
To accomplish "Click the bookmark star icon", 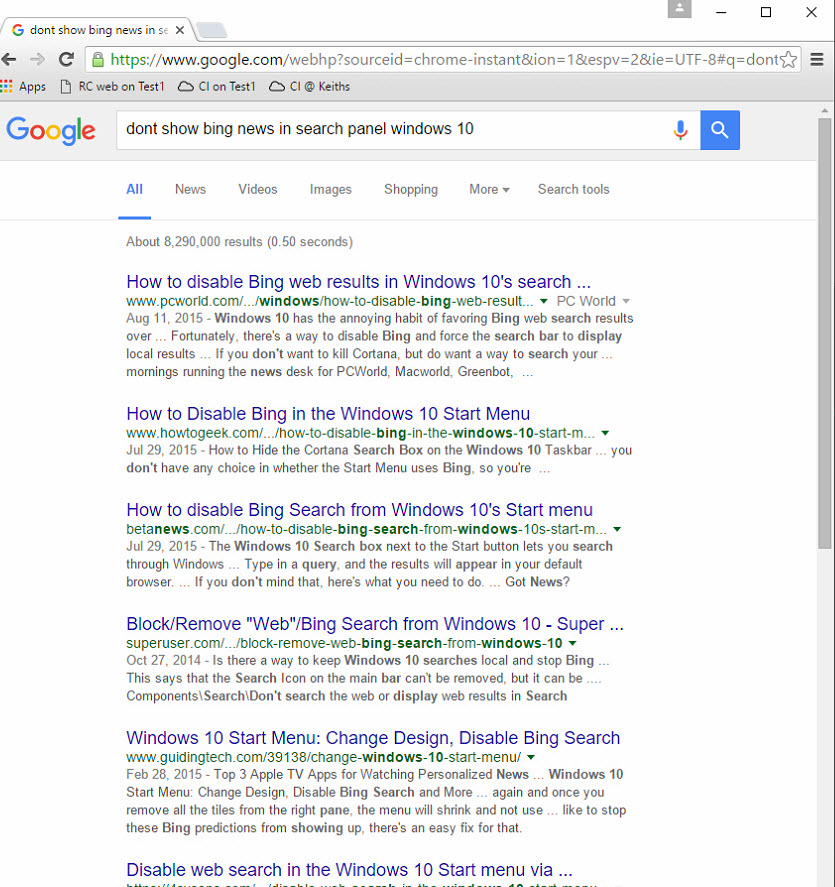I will [x=788, y=59].
